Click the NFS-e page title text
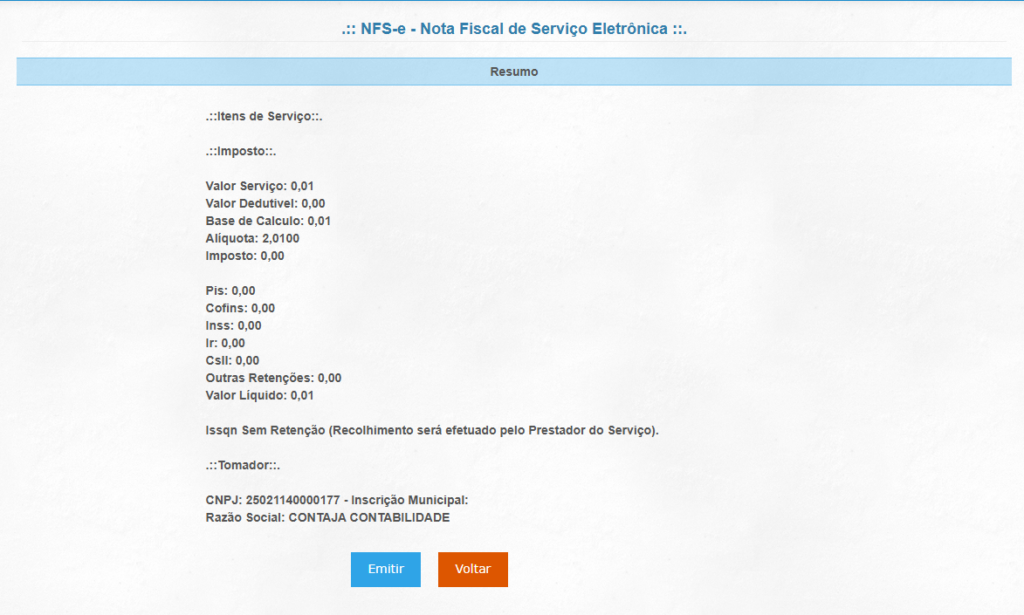The image size is (1024, 615). click(x=513, y=29)
